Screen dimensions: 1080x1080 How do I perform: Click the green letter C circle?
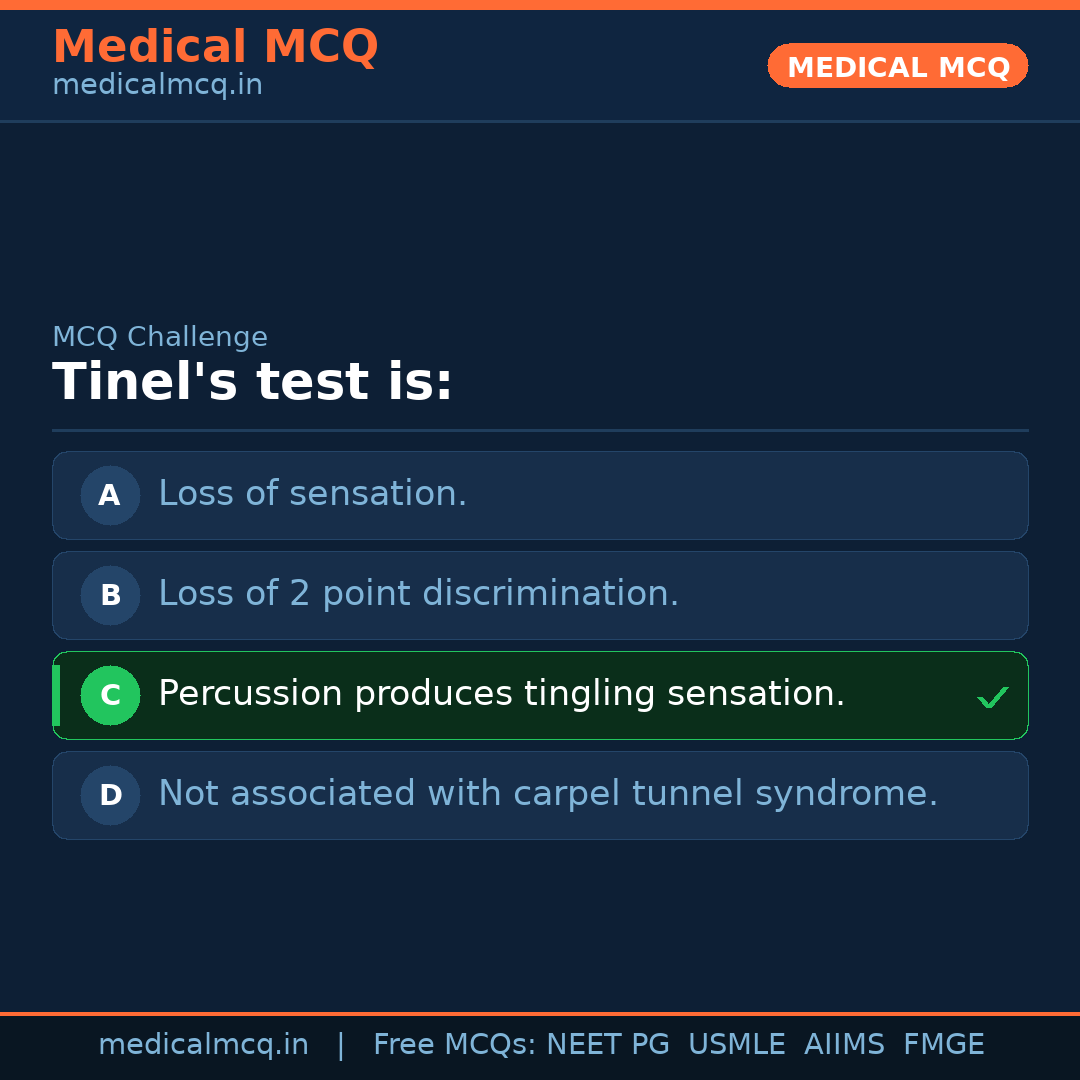click(x=110, y=695)
